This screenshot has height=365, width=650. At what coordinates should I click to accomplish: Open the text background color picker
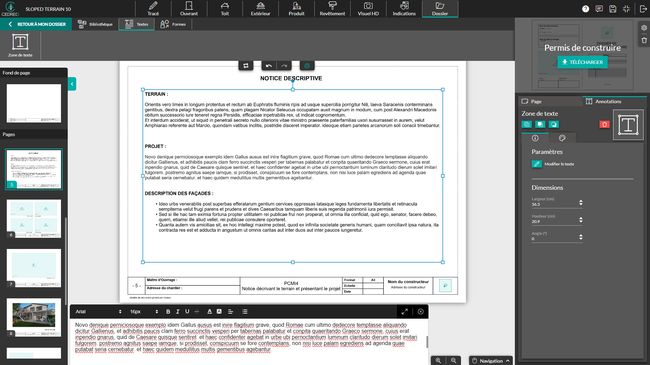219,311
